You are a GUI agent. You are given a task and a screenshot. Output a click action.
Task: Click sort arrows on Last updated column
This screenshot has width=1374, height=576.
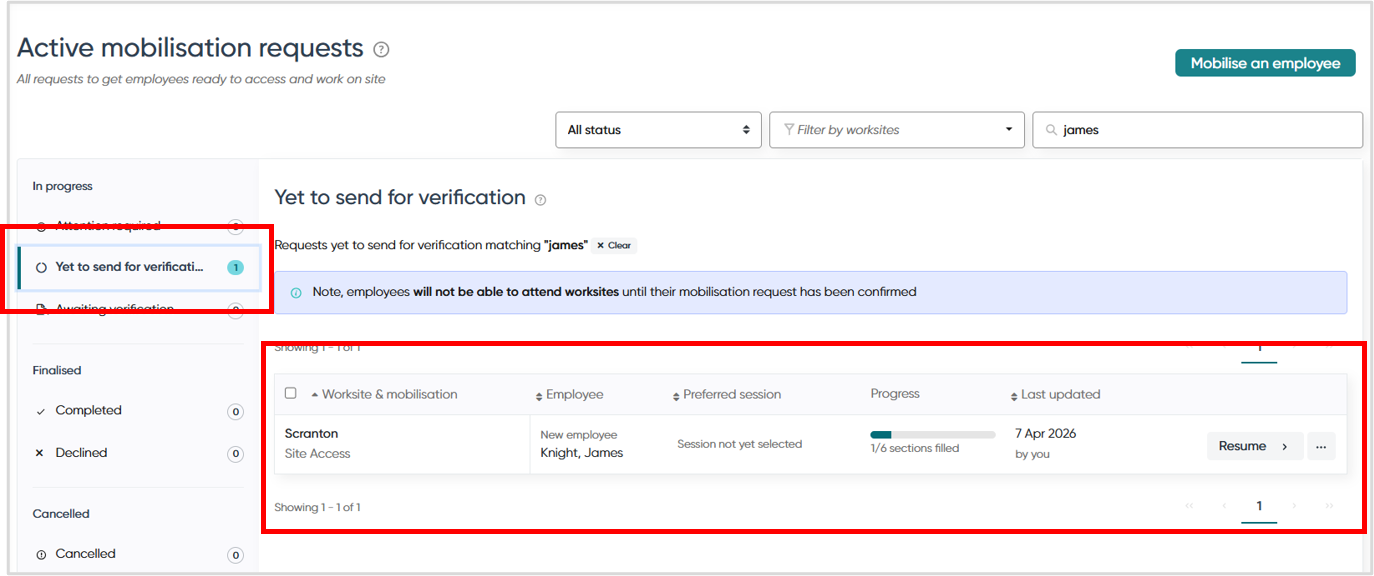coord(1014,396)
